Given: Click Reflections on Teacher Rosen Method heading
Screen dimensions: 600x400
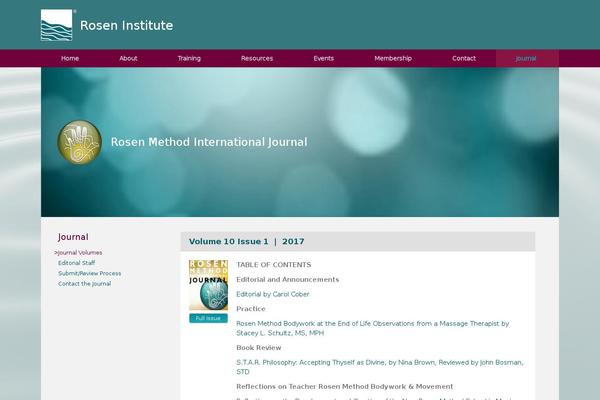Looking at the screenshot, I should [344, 387].
